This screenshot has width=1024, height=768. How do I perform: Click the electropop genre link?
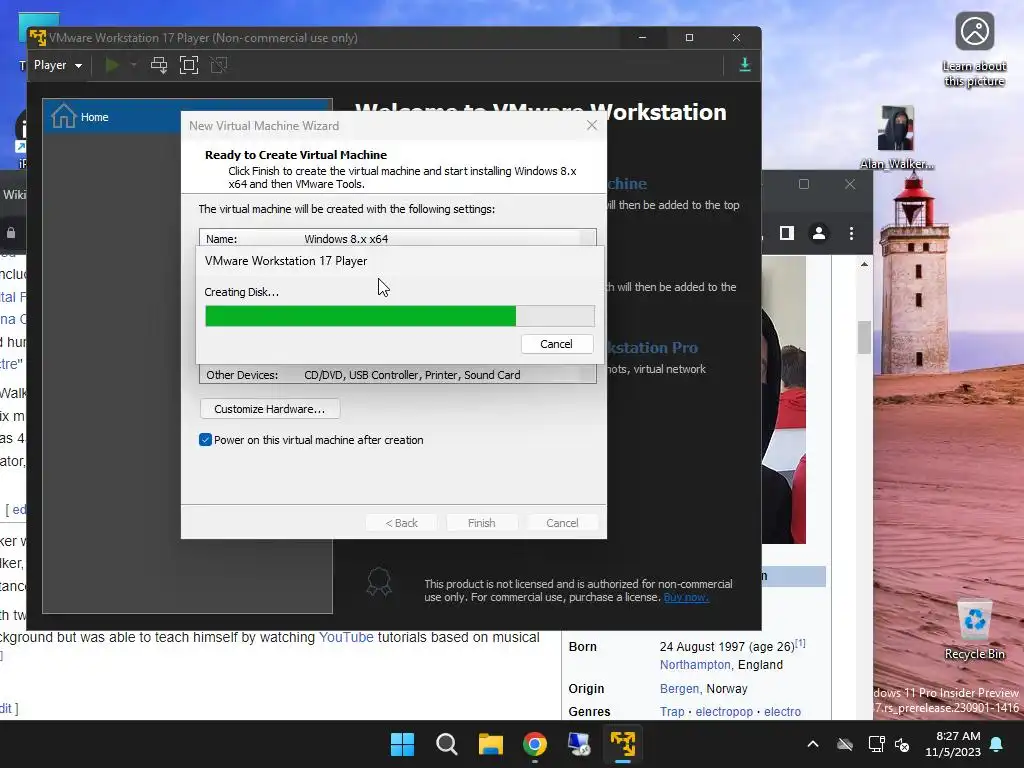point(724,712)
